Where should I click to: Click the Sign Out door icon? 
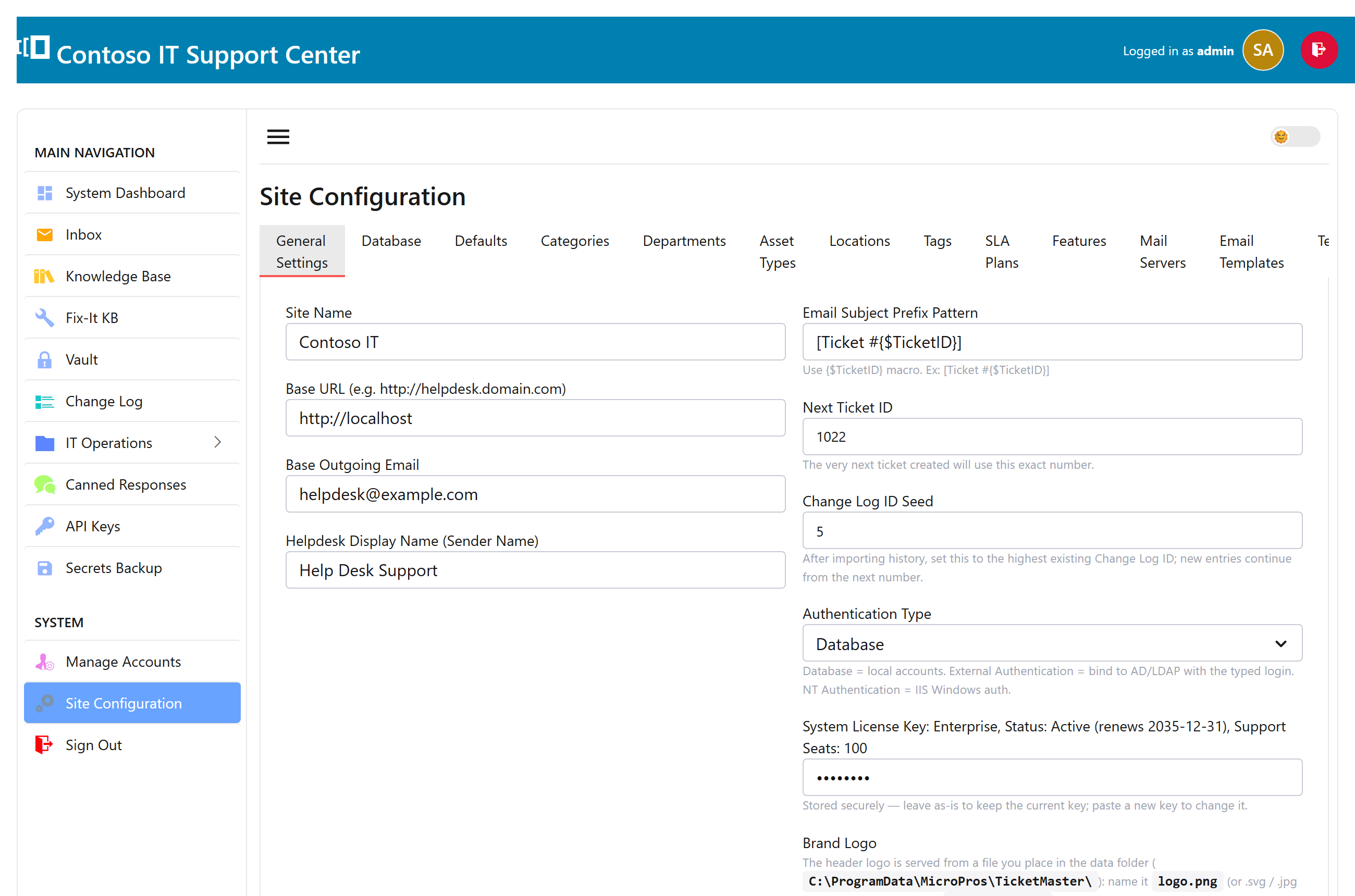pos(44,745)
